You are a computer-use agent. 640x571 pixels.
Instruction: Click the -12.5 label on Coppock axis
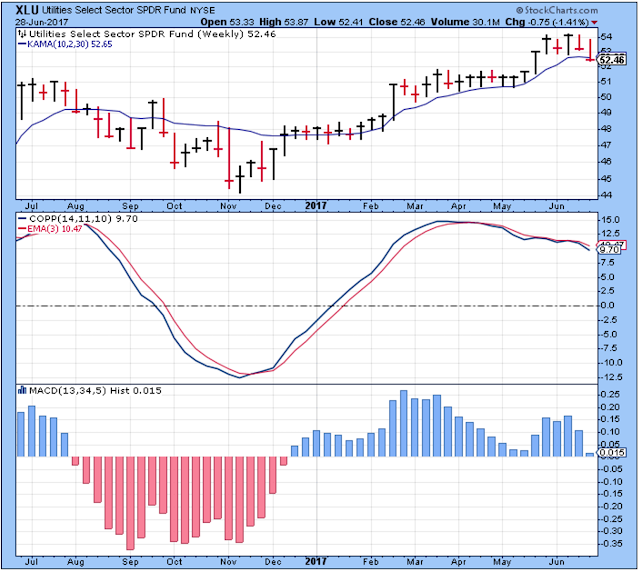pyautogui.click(x=611, y=377)
